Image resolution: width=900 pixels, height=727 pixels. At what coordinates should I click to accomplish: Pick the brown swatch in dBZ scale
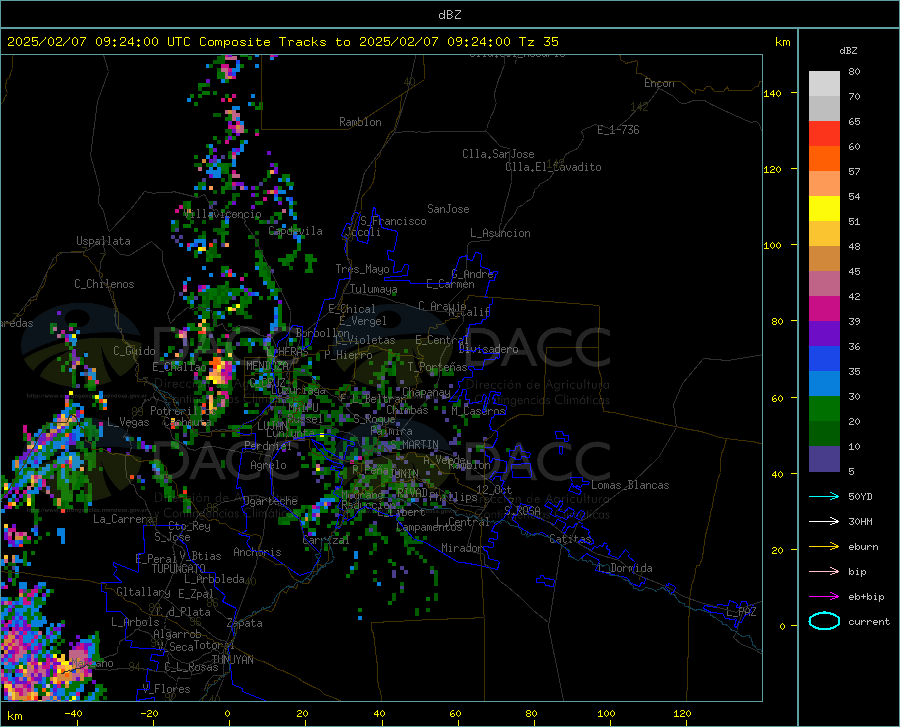pos(824,259)
